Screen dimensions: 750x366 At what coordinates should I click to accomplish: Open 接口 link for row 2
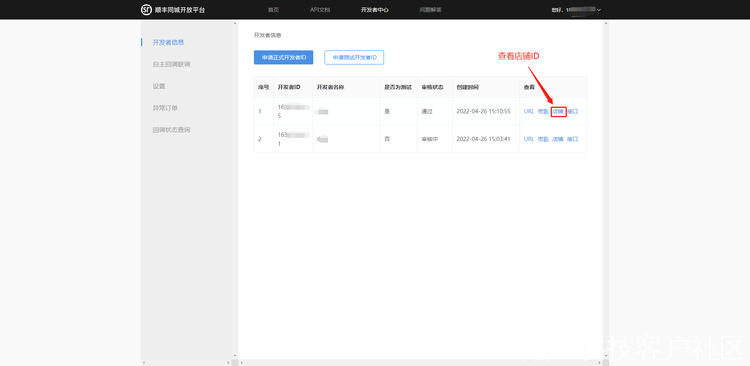point(573,139)
